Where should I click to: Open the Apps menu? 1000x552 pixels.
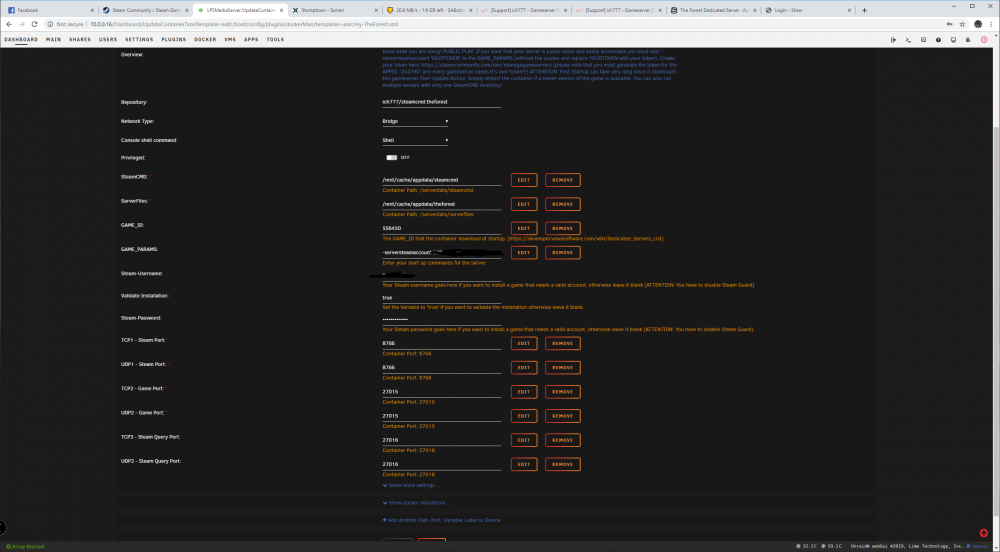[x=251, y=40]
